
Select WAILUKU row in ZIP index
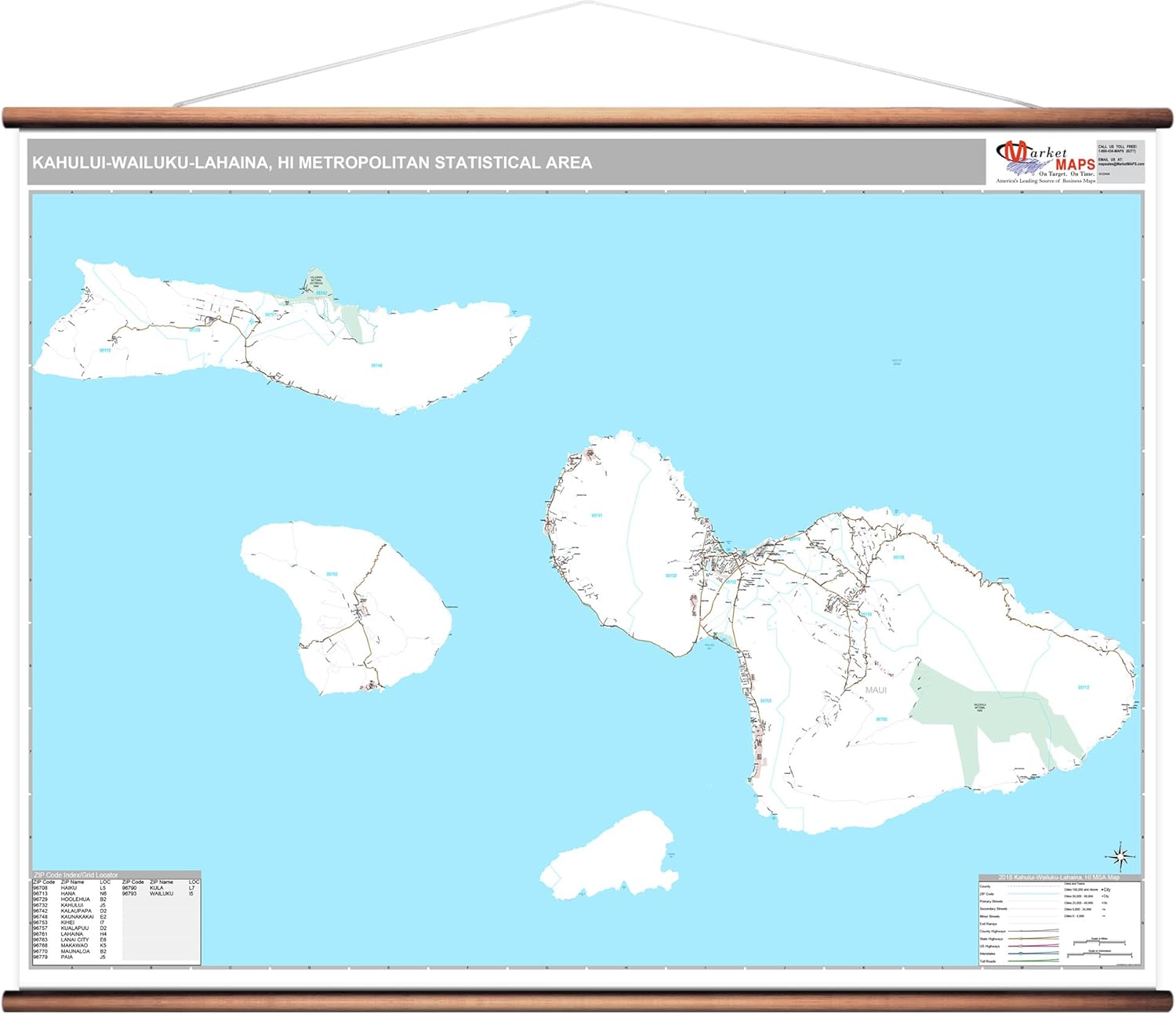[x=161, y=893]
